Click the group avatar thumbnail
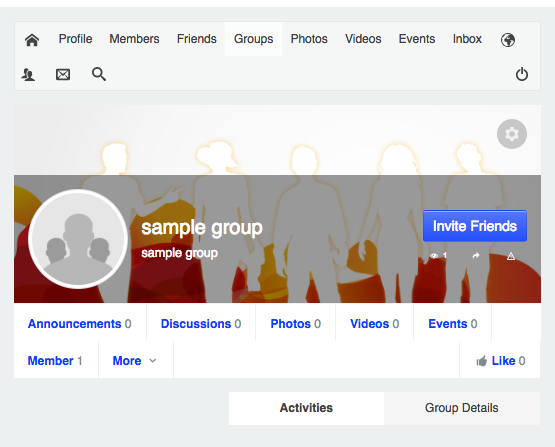This screenshot has height=447, width=555. tap(78, 239)
